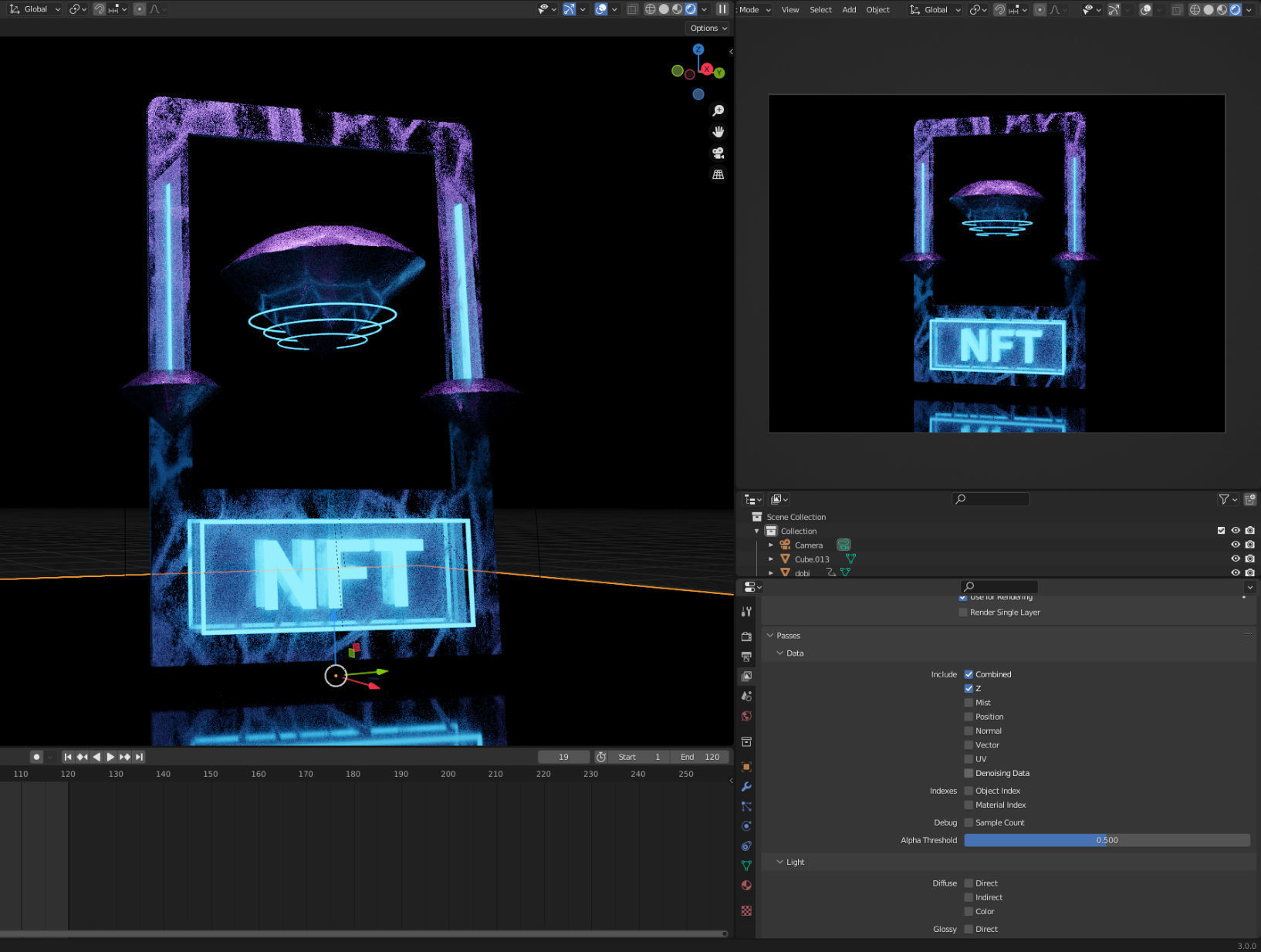Open the Texture properties checker tab
Viewport: 1261px width, 952px height.
[x=746, y=911]
